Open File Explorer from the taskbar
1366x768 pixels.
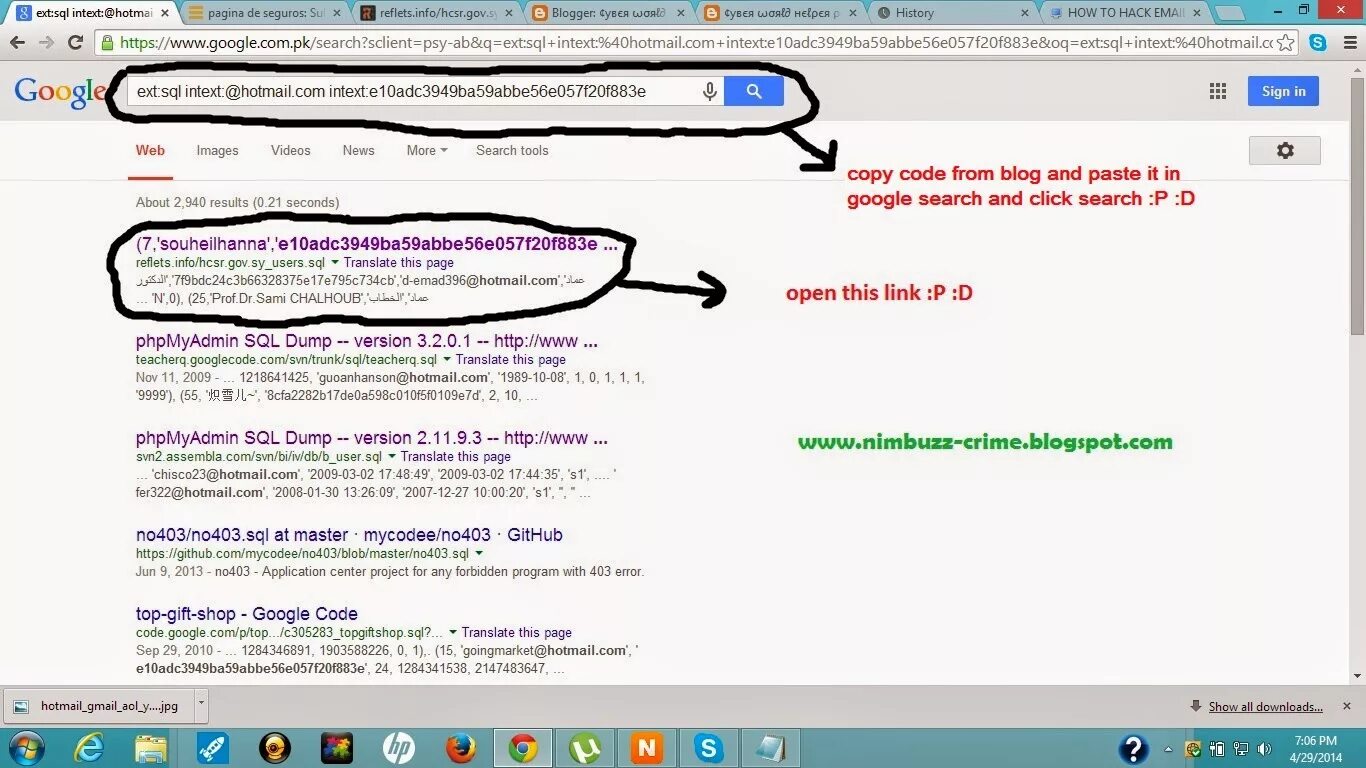(x=151, y=747)
